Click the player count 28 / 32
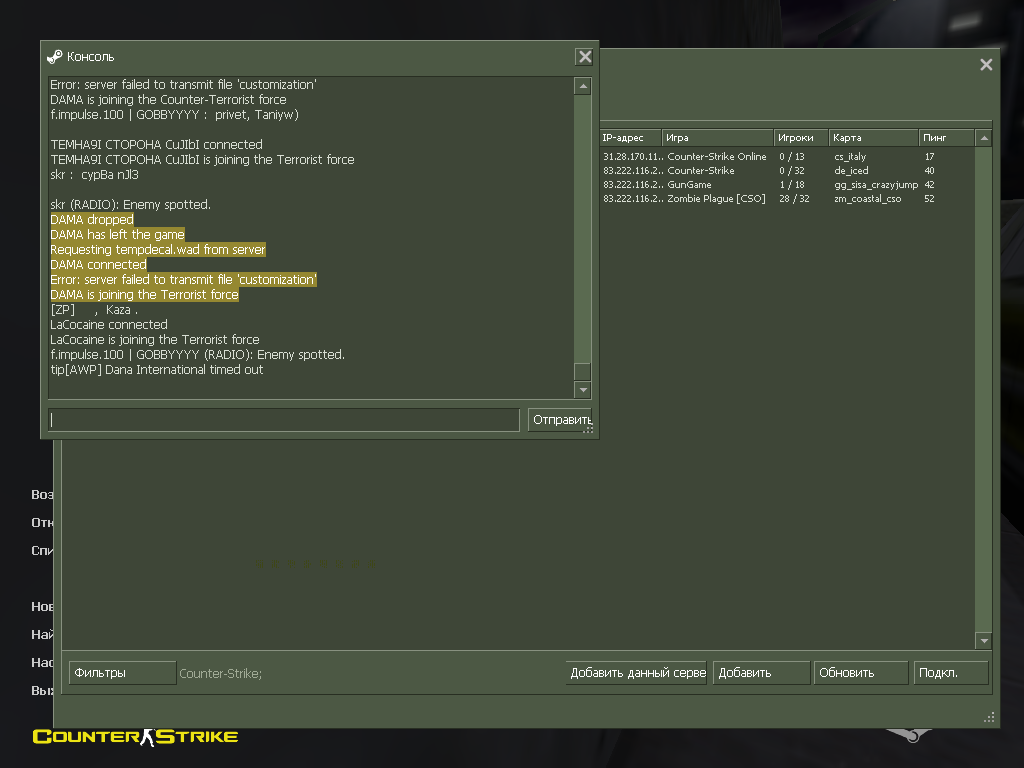 [x=794, y=199]
